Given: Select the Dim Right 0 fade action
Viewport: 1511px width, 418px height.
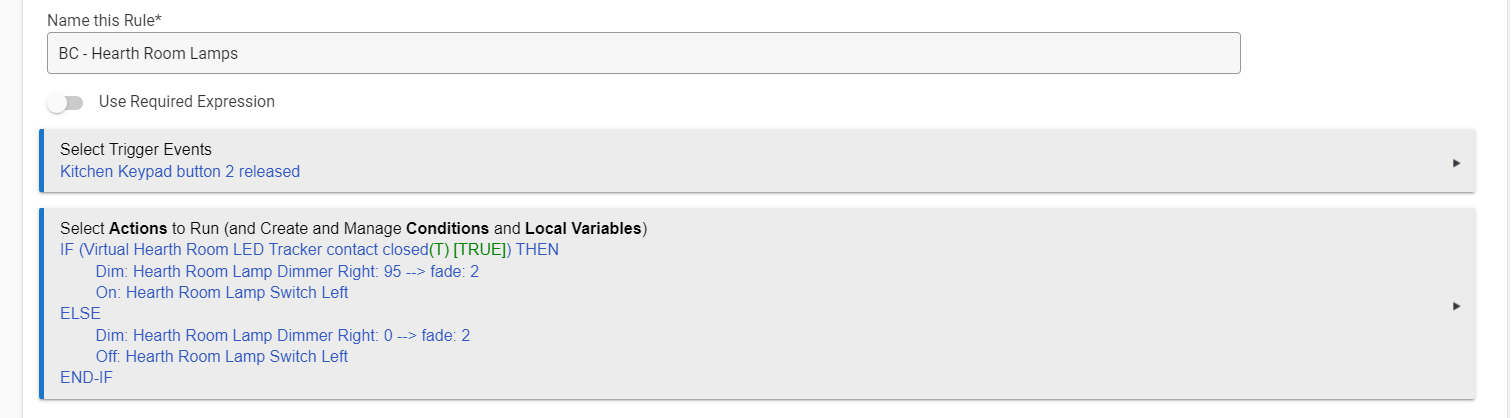Looking at the screenshot, I should [x=283, y=335].
